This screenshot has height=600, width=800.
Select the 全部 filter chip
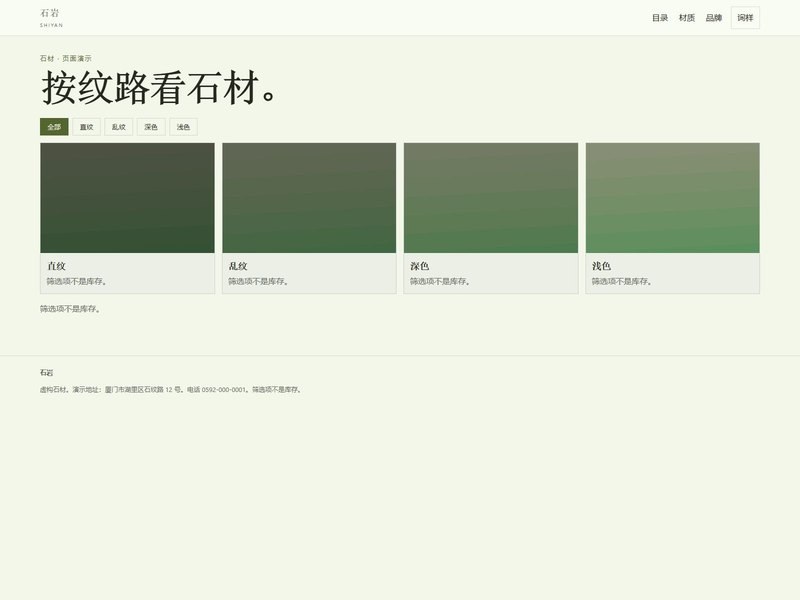(54, 127)
